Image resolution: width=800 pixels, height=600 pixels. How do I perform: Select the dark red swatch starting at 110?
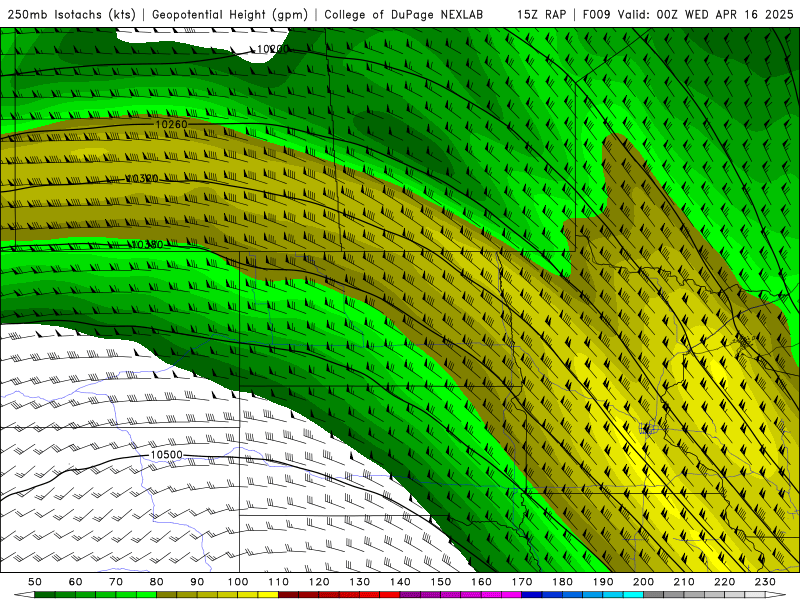(x=288, y=594)
